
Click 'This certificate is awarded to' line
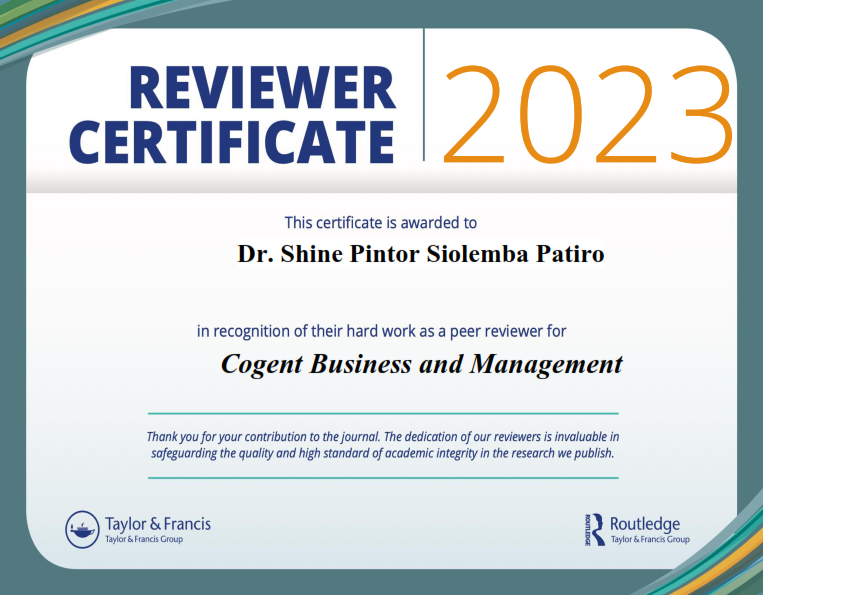(x=380, y=223)
